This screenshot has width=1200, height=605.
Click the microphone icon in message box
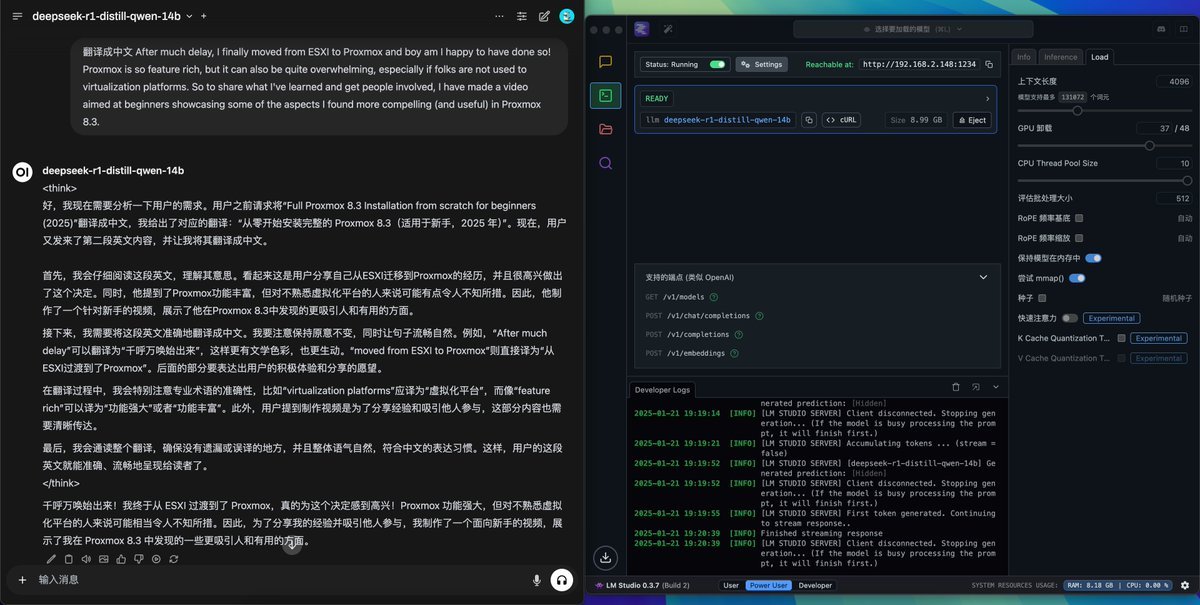click(x=537, y=580)
